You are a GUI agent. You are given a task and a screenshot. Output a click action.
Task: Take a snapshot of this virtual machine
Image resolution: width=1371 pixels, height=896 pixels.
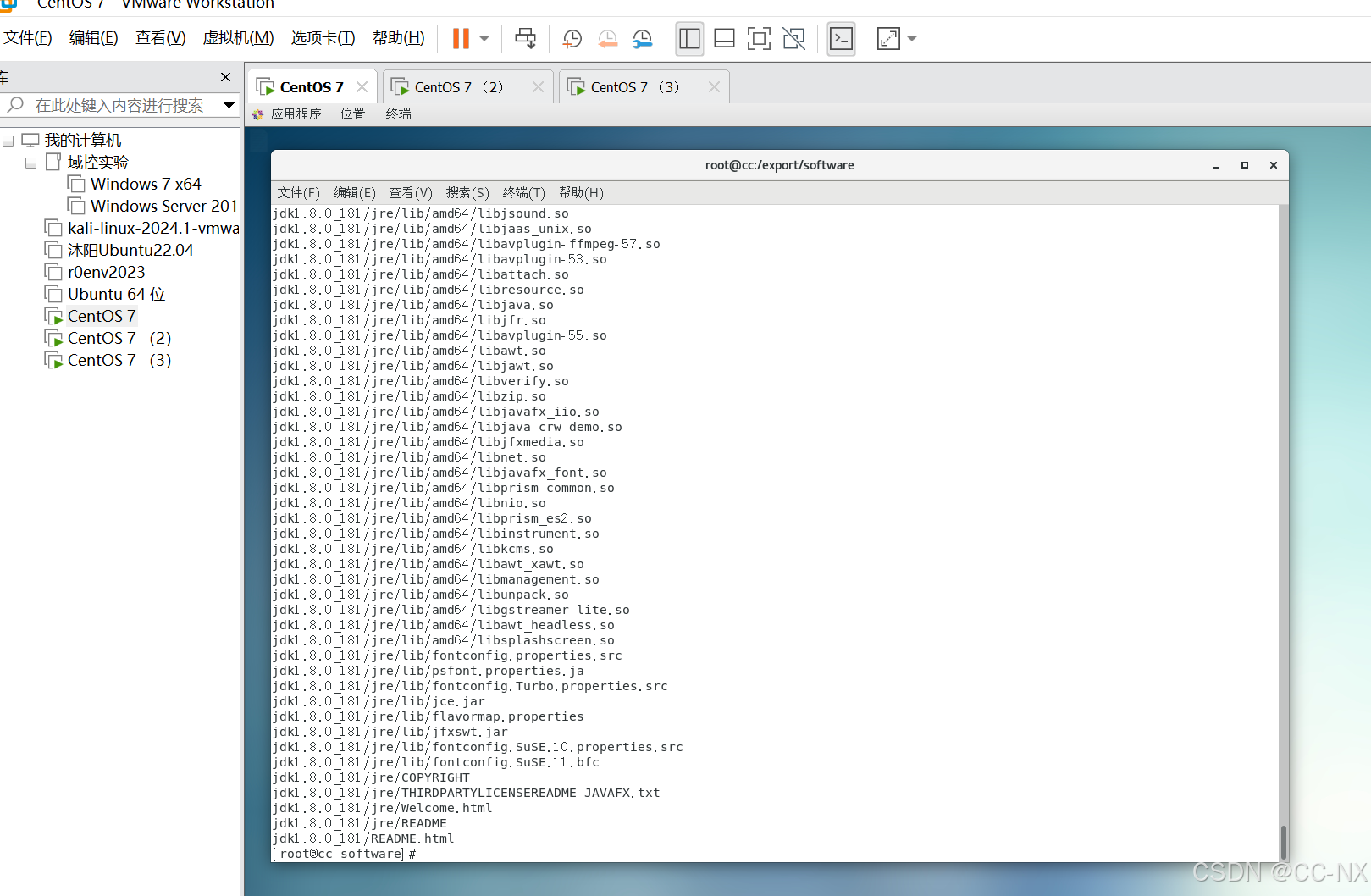coord(572,38)
